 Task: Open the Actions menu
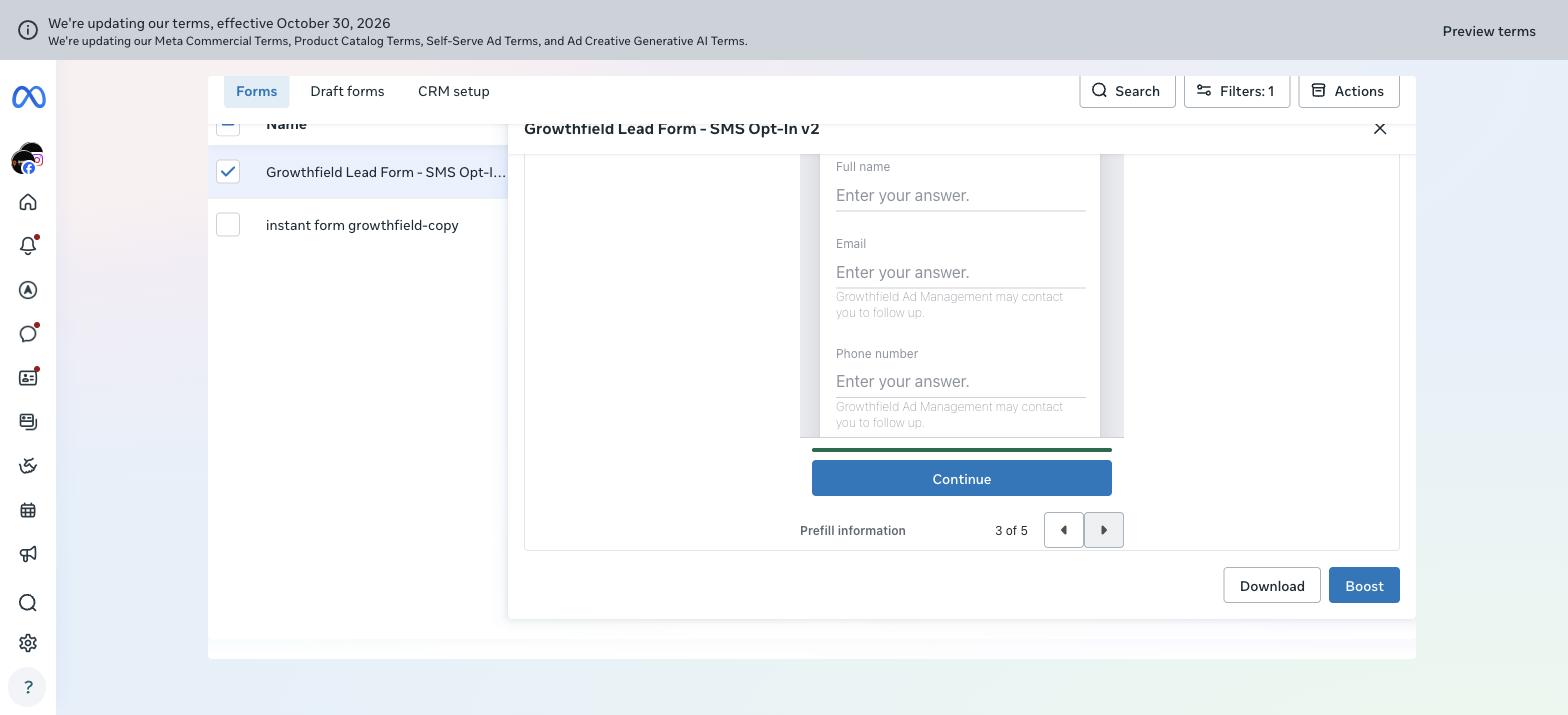(1349, 91)
